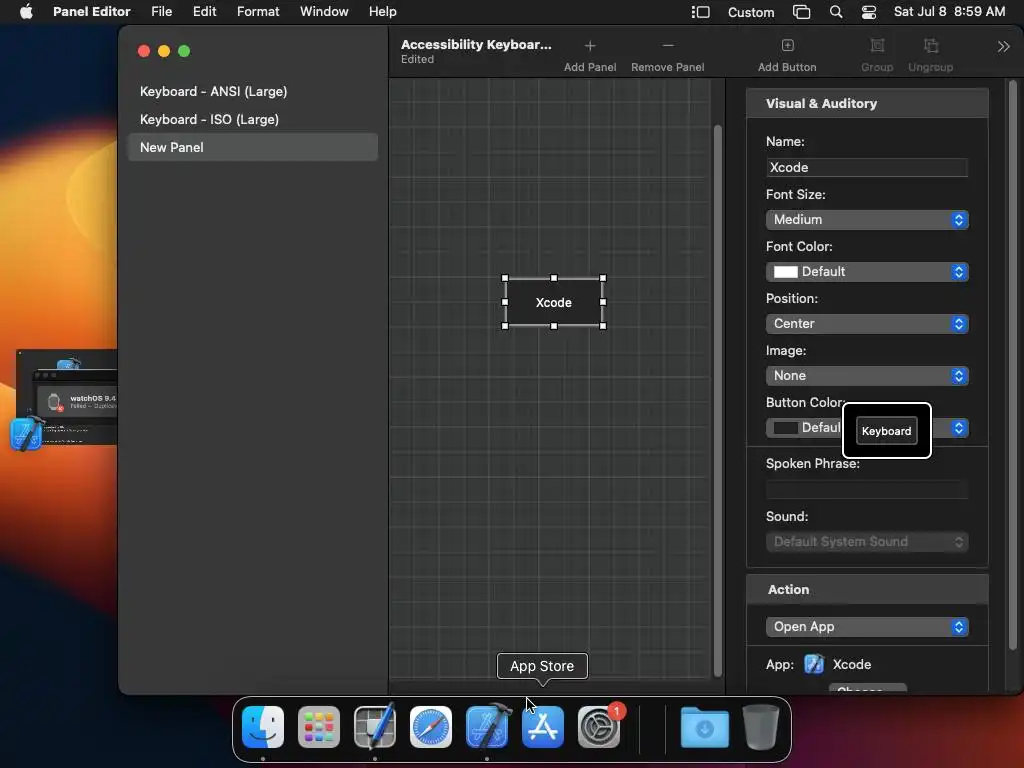The image size is (1024, 768).
Task: Open the Sound Default System Sound dropdown
Action: pyautogui.click(x=867, y=541)
